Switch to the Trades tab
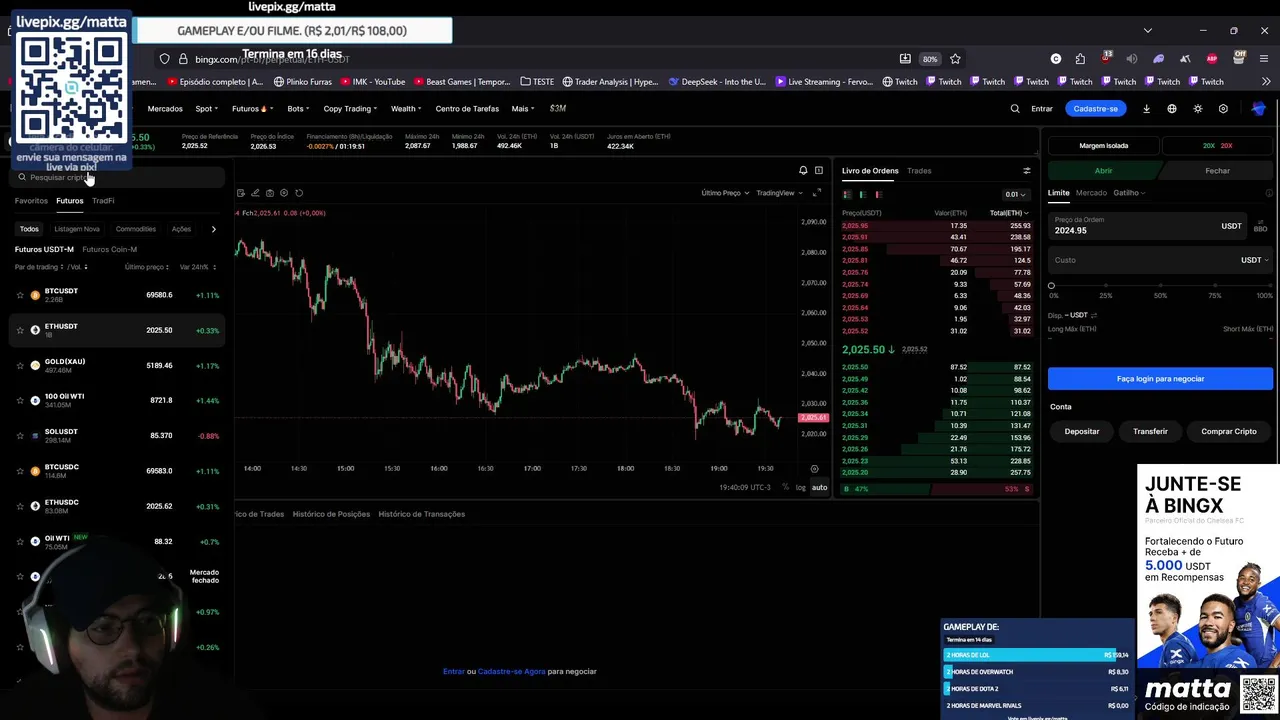1280x720 pixels. click(x=919, y=171)
